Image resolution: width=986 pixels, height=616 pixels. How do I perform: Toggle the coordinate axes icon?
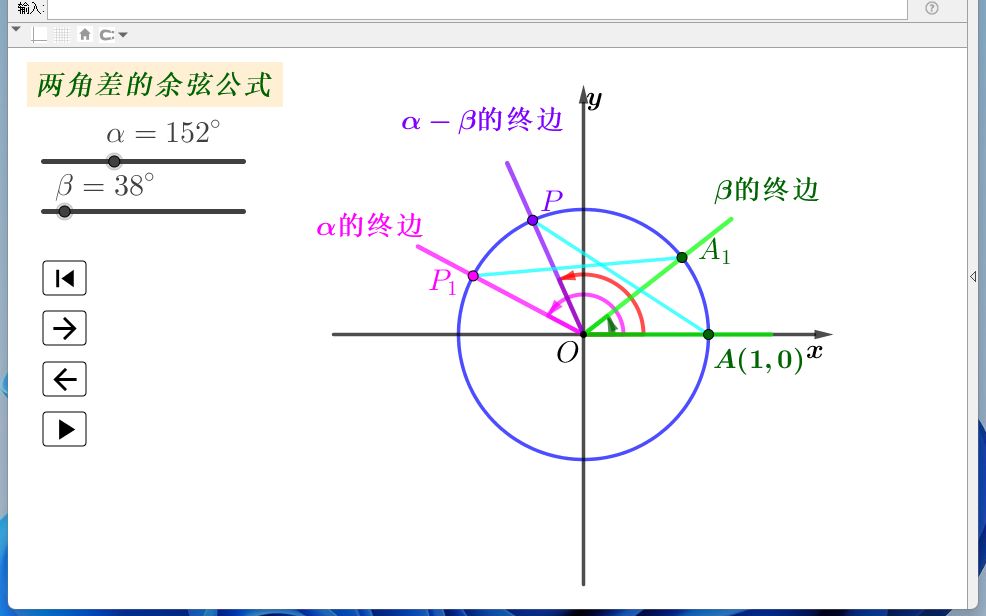pyautogui.click(x=39, y=34)
